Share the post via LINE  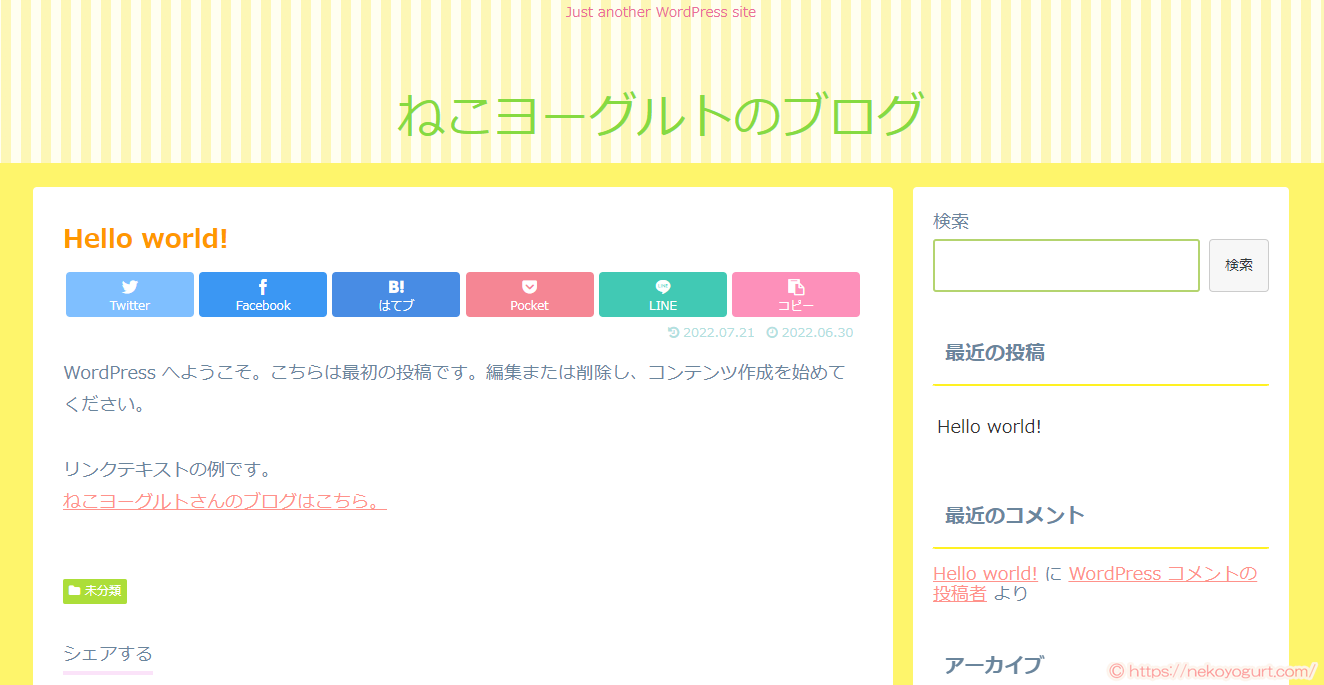662,294
